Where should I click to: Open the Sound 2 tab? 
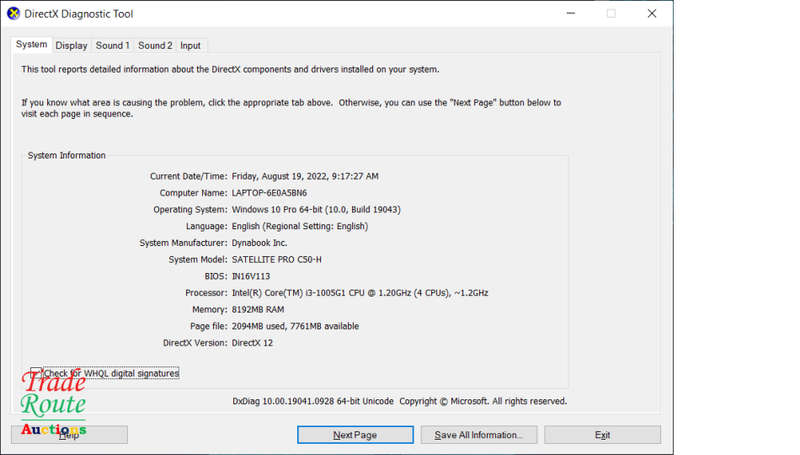(x=155, y=45)
